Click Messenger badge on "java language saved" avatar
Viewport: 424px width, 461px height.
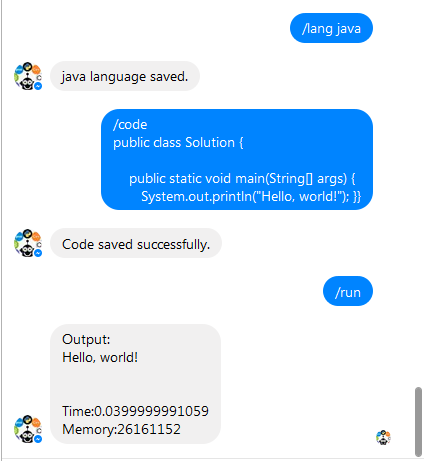(38, 86)
